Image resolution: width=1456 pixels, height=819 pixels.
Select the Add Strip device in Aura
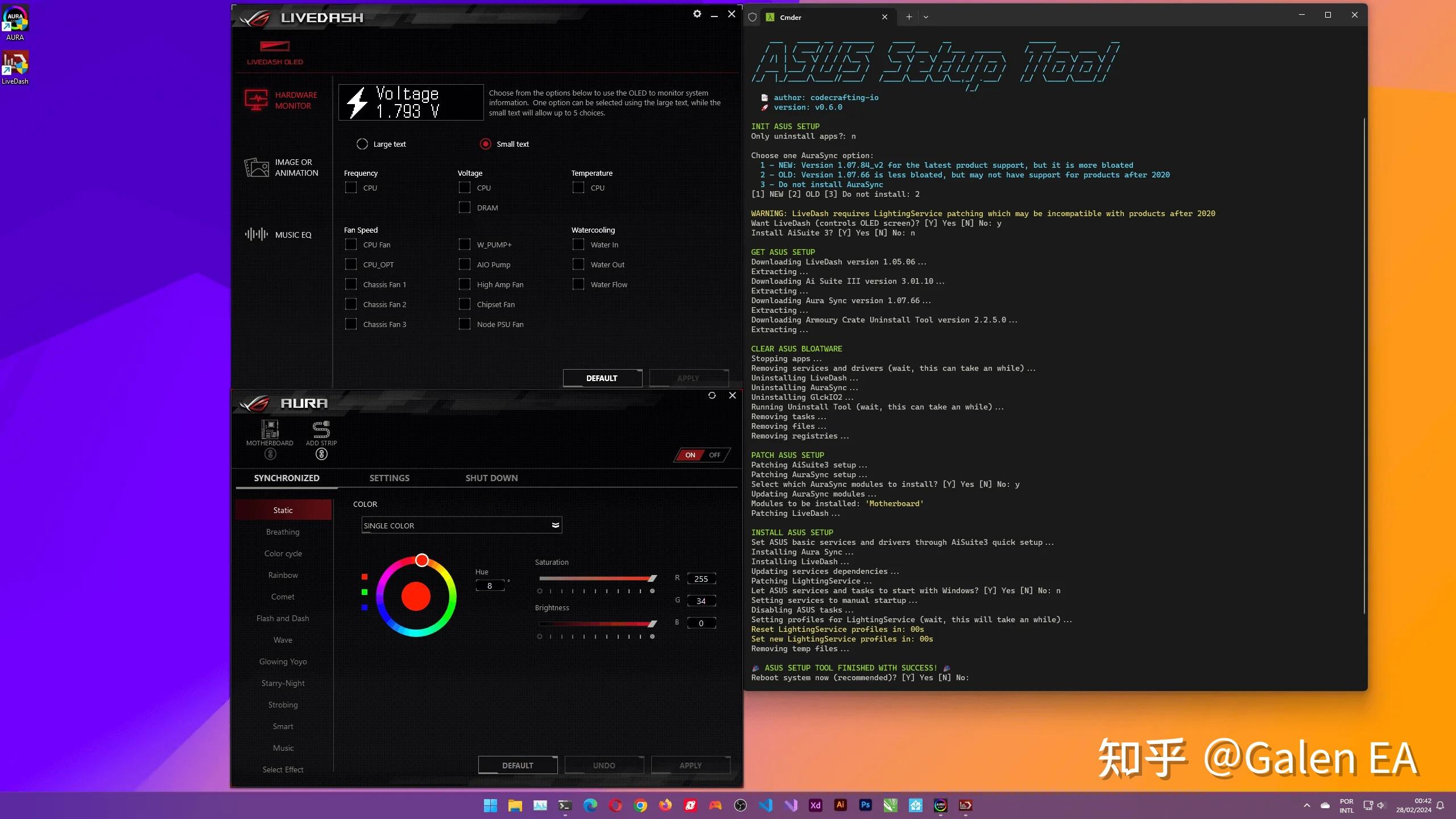(321, 433)
